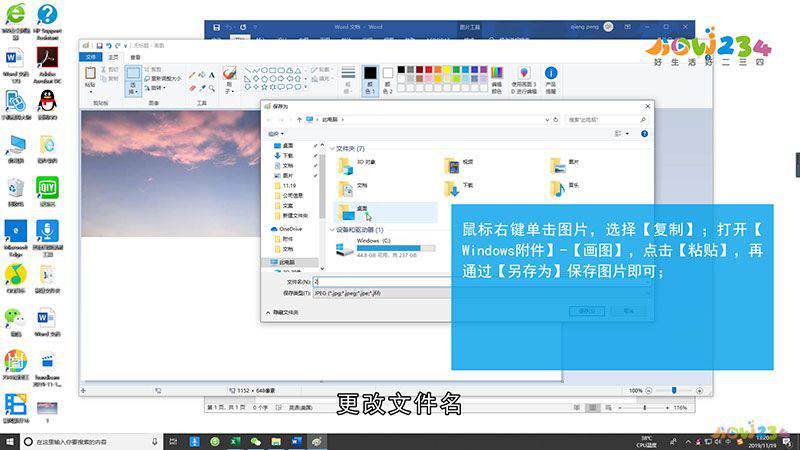Click the Refresh icon beside the address bar
Viewport: 800px width, 450px height.
[556, 119]
